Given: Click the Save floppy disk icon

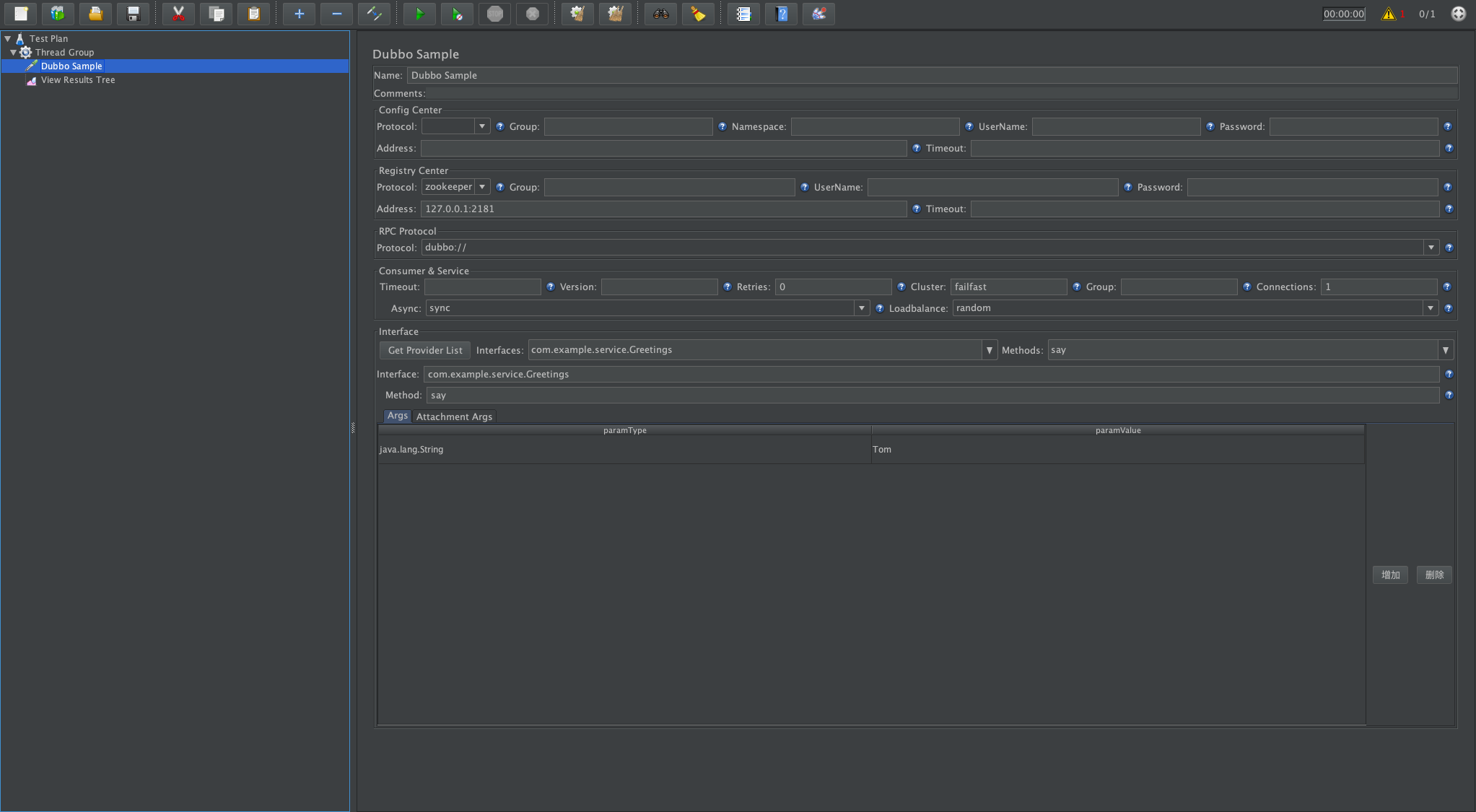Looking at the screenshot, I should (x=133, y=14).
